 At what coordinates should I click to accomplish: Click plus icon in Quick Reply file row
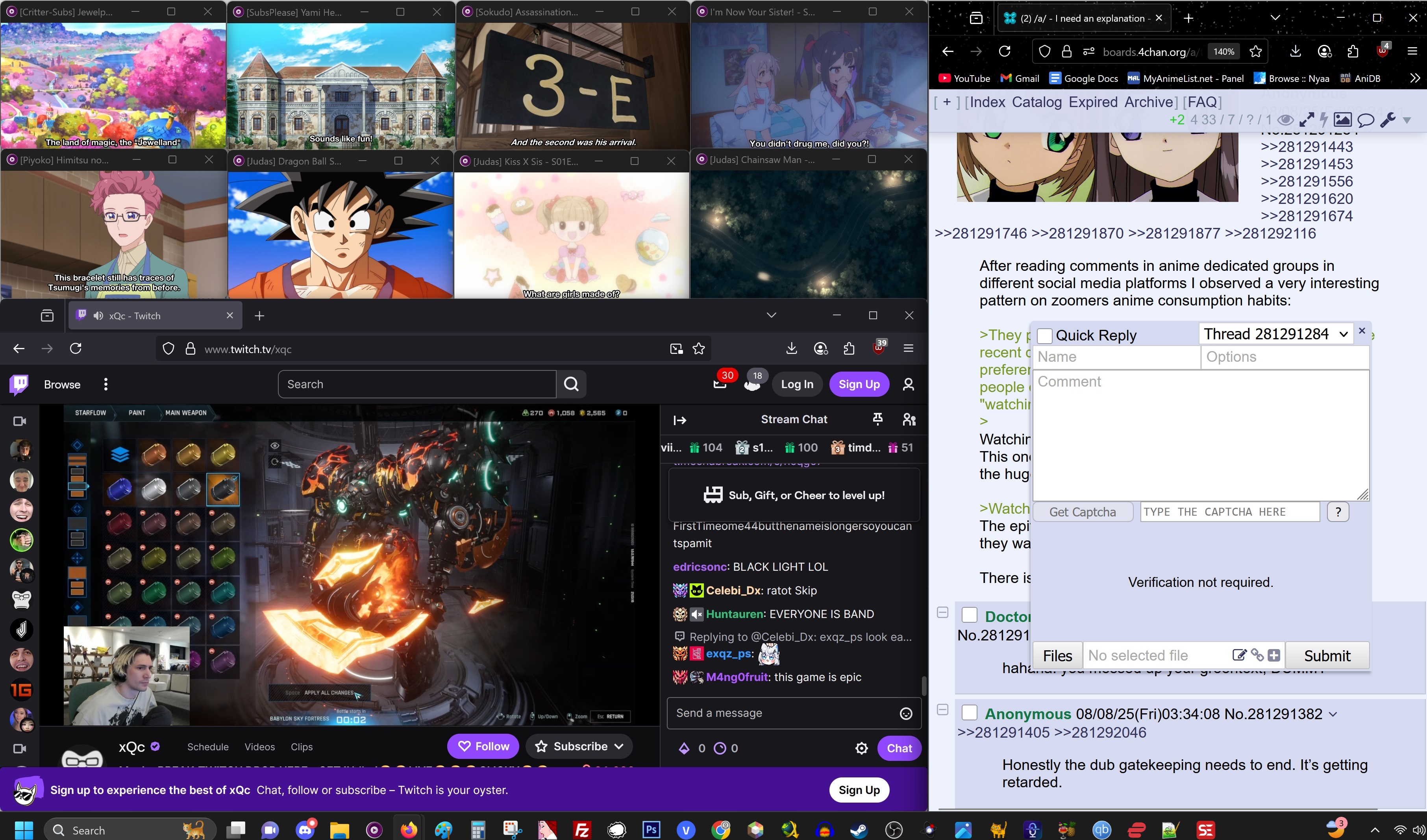[x=1274, y=655]
